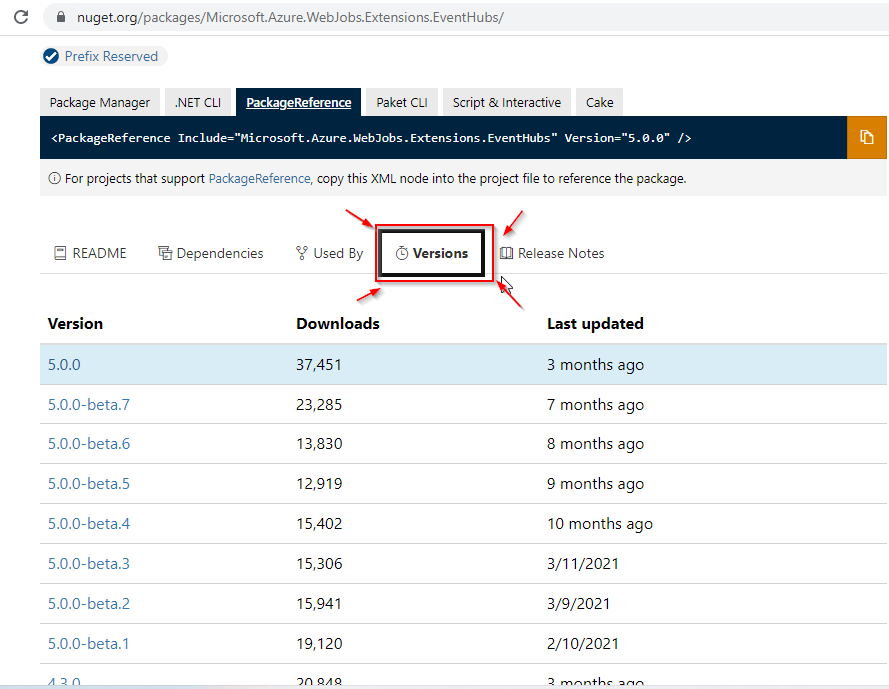Open version 5.0.0-beta.3
Screen dimensions: 889x689
(89, 563)
